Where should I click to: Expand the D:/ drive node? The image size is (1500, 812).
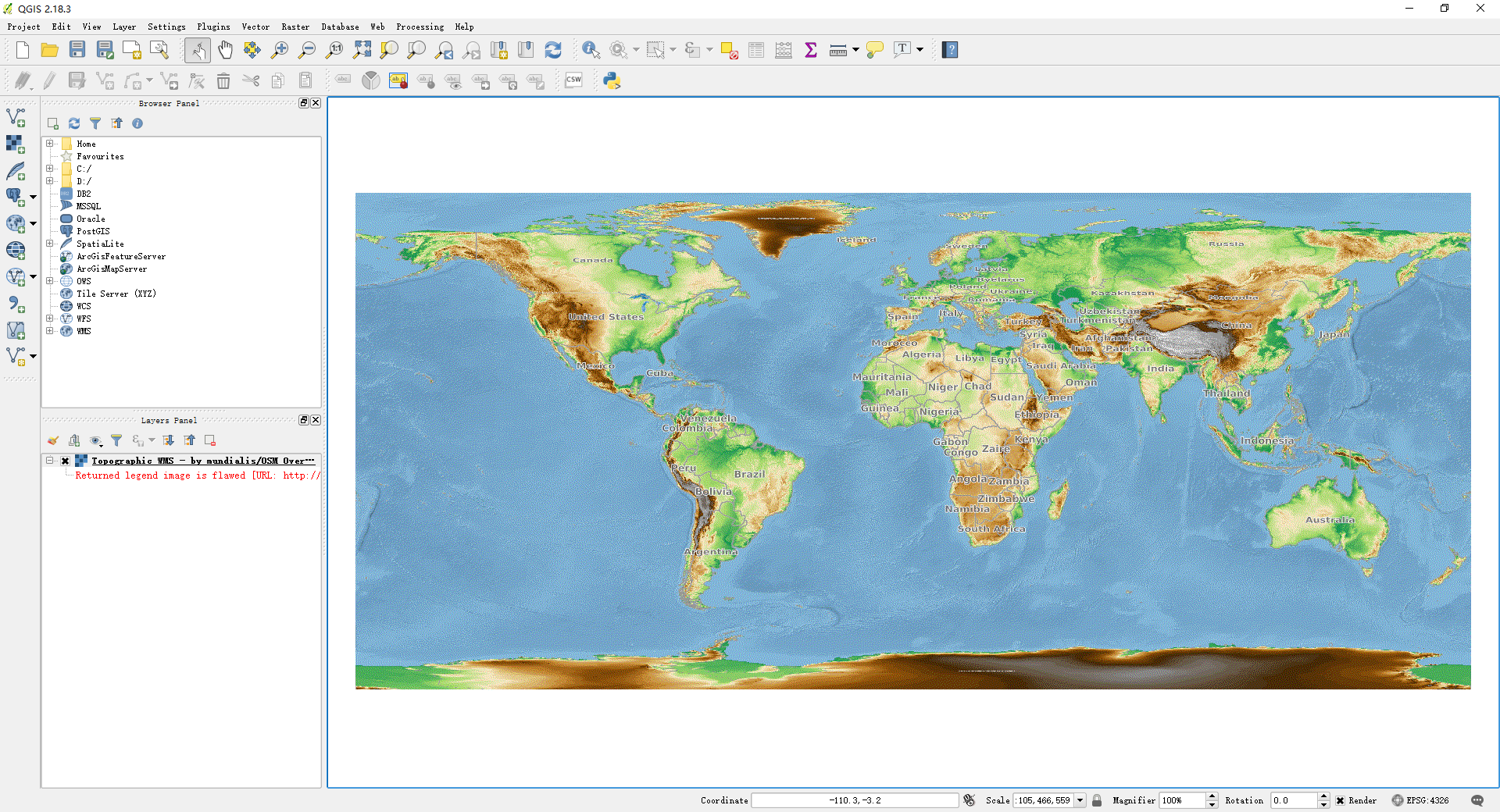50,181
